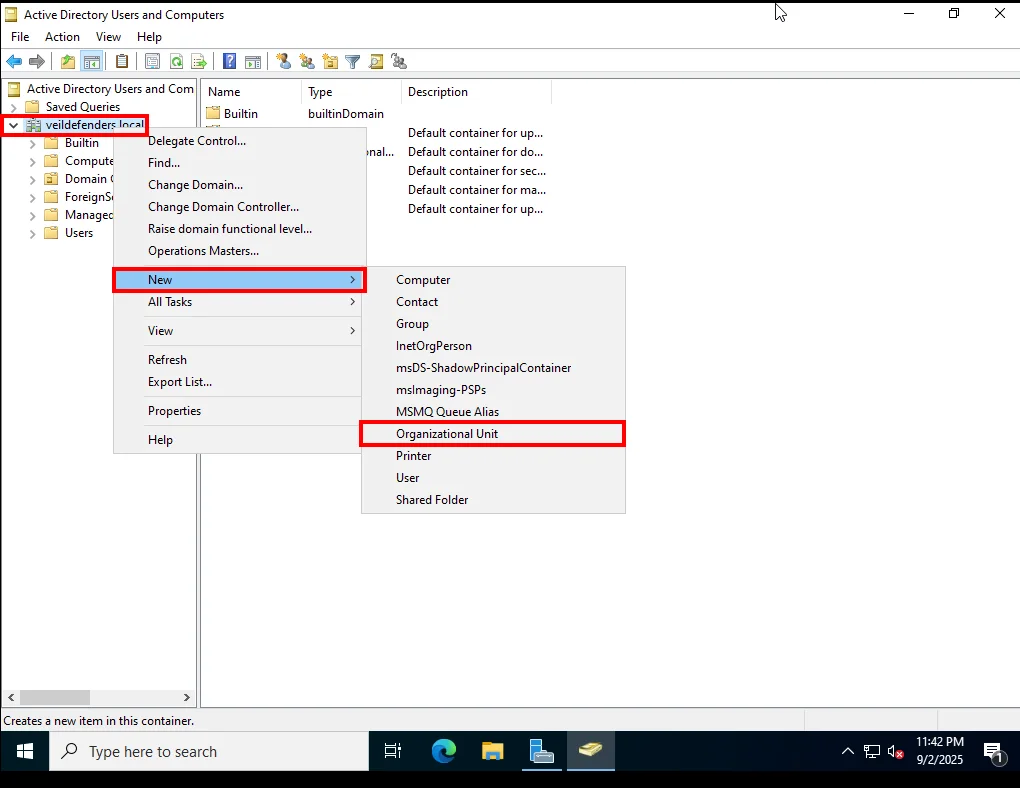Image resolution: width=1020 pixels, height=788 pixels.
Task: Open Help with blue question mark icon
Action: [x=229, y=61]
